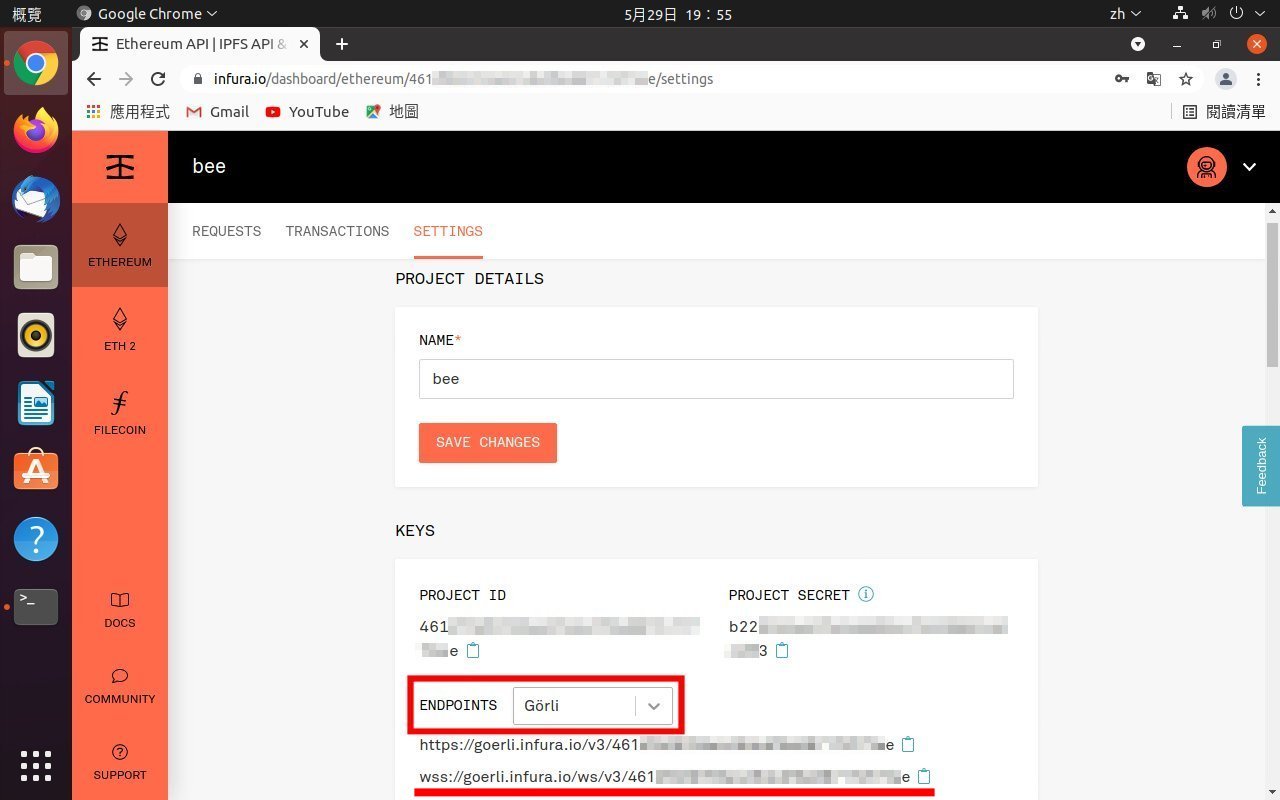Launch Firefox from the Ubuntu dock
Viewport: 1280px width, 800px height.
36,131
